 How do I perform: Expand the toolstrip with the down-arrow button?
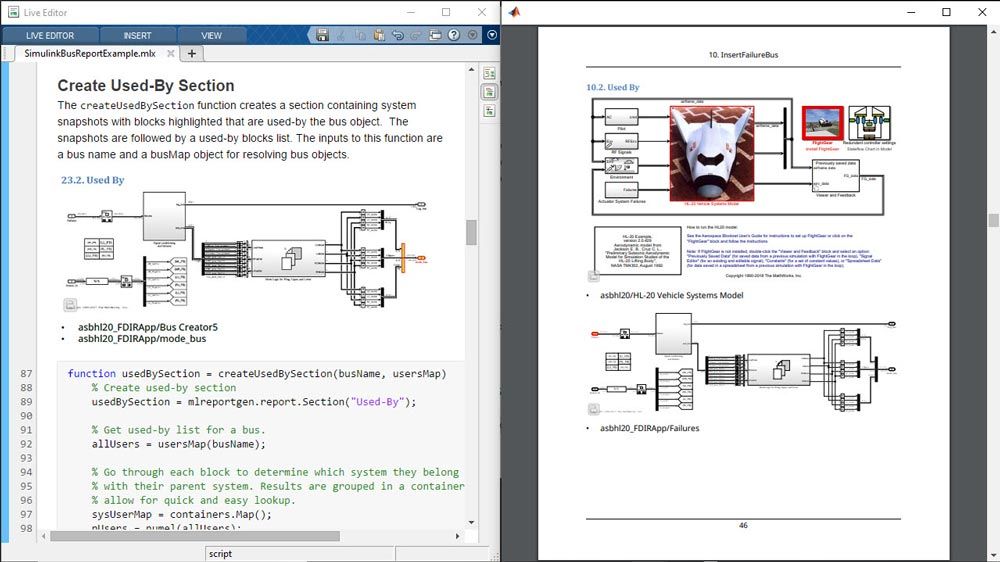[x=491, y=35]
